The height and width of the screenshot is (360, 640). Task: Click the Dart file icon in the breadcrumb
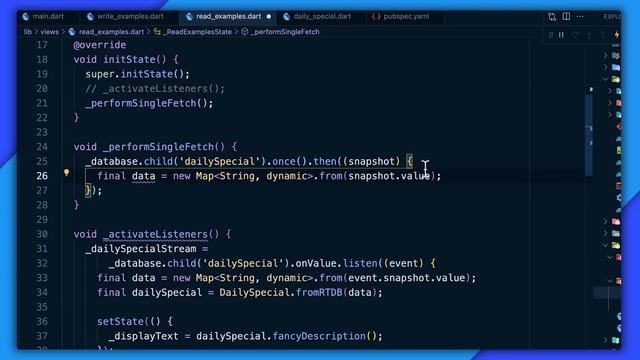click(72, 32)
